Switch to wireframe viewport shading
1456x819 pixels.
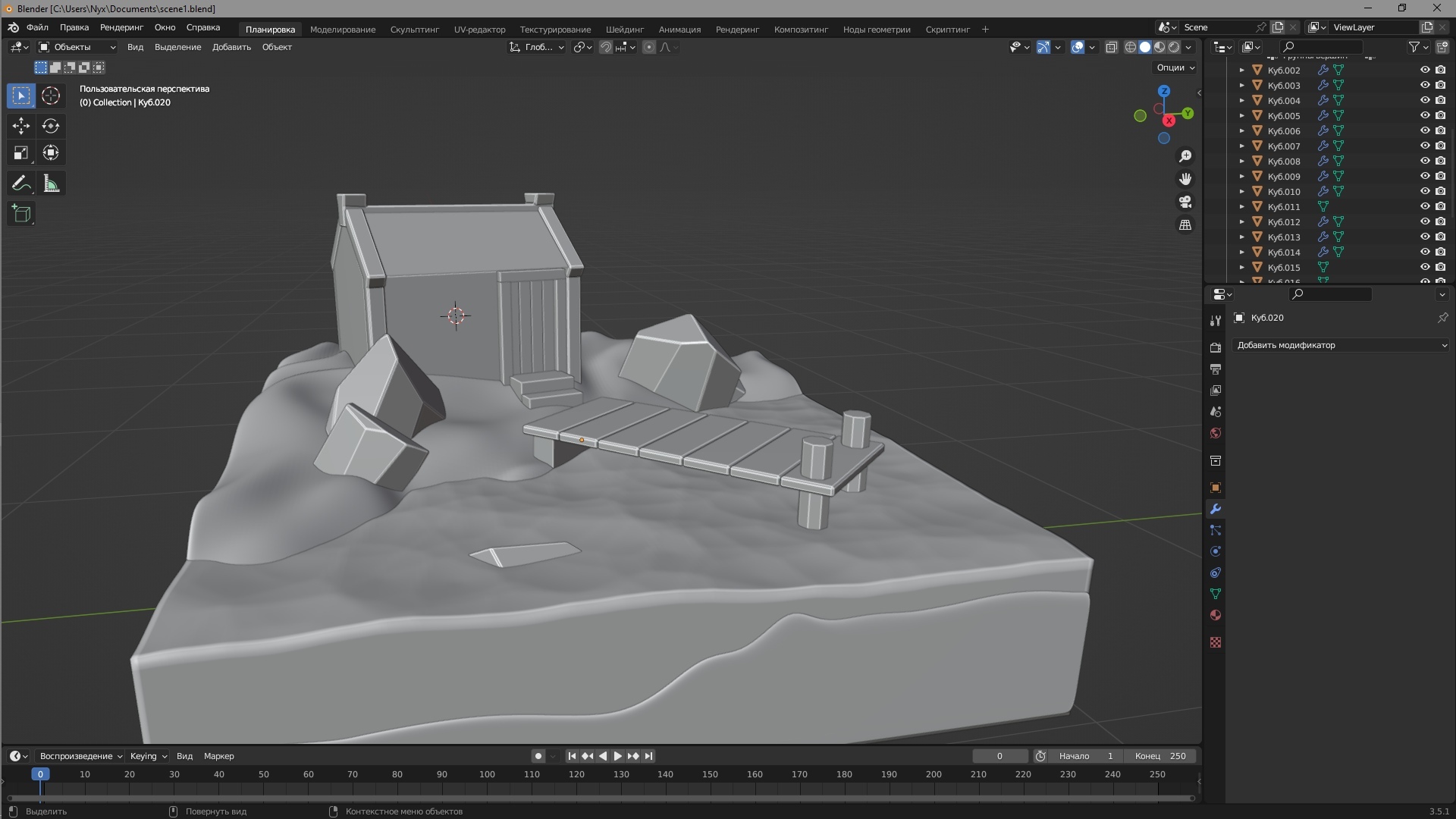point(1130,47)
